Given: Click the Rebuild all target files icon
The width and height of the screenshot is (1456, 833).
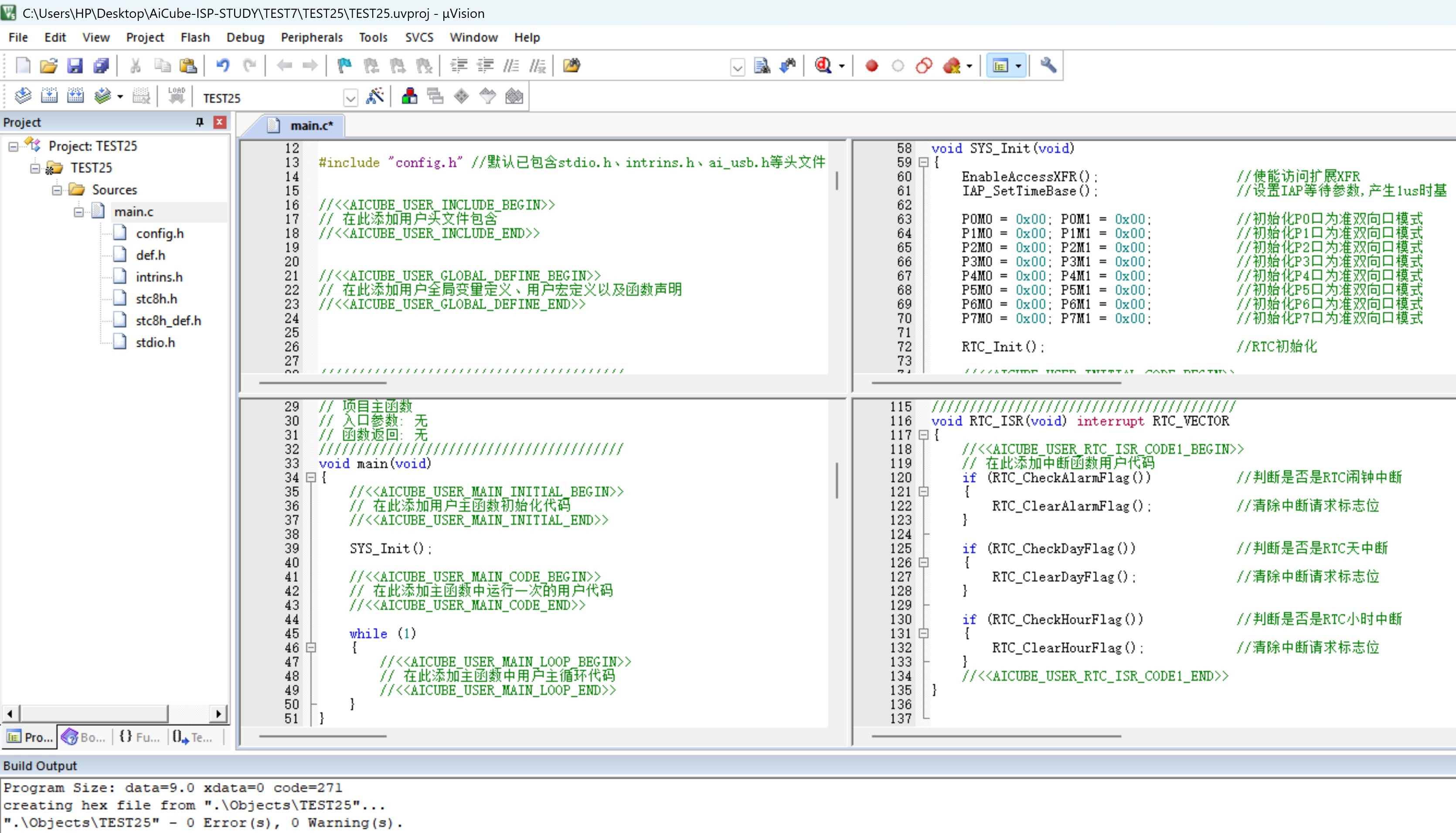Looking at the screenshot, I should (75, 96).
